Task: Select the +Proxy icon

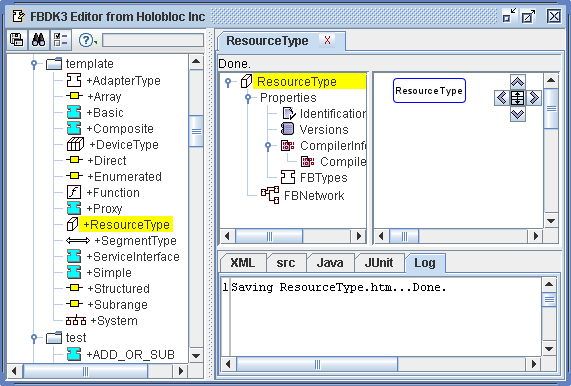Action: click(74, 208)
